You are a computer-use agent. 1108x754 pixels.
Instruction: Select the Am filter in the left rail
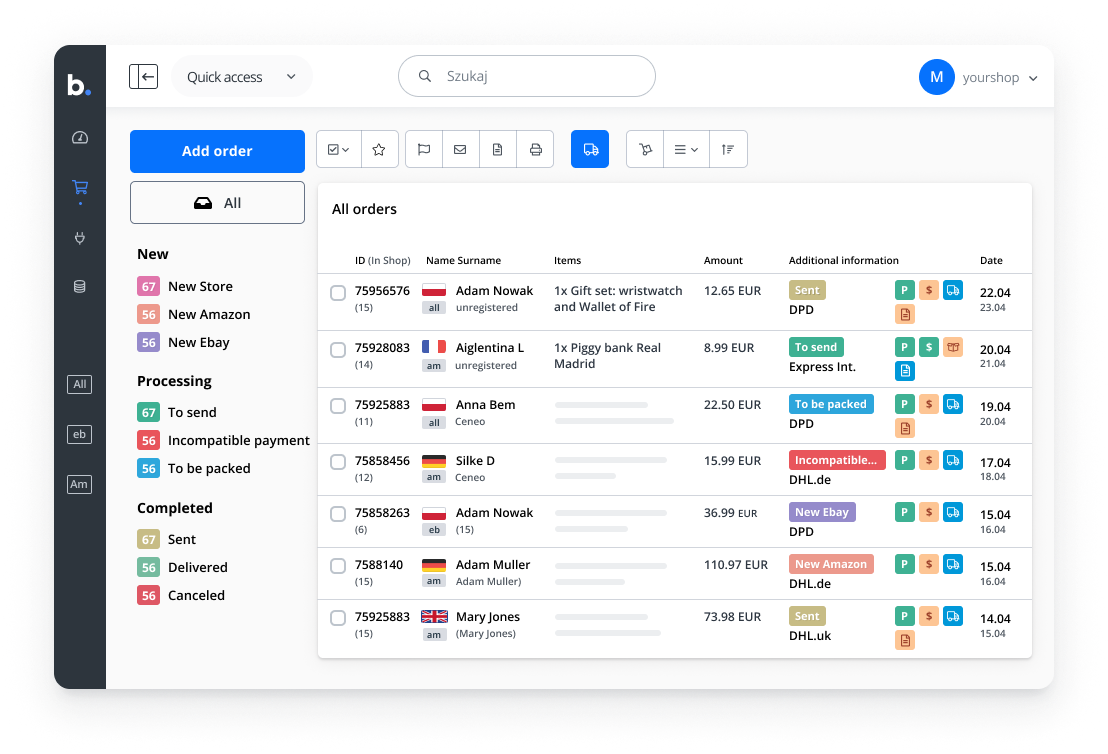click(x=79, y=484)
